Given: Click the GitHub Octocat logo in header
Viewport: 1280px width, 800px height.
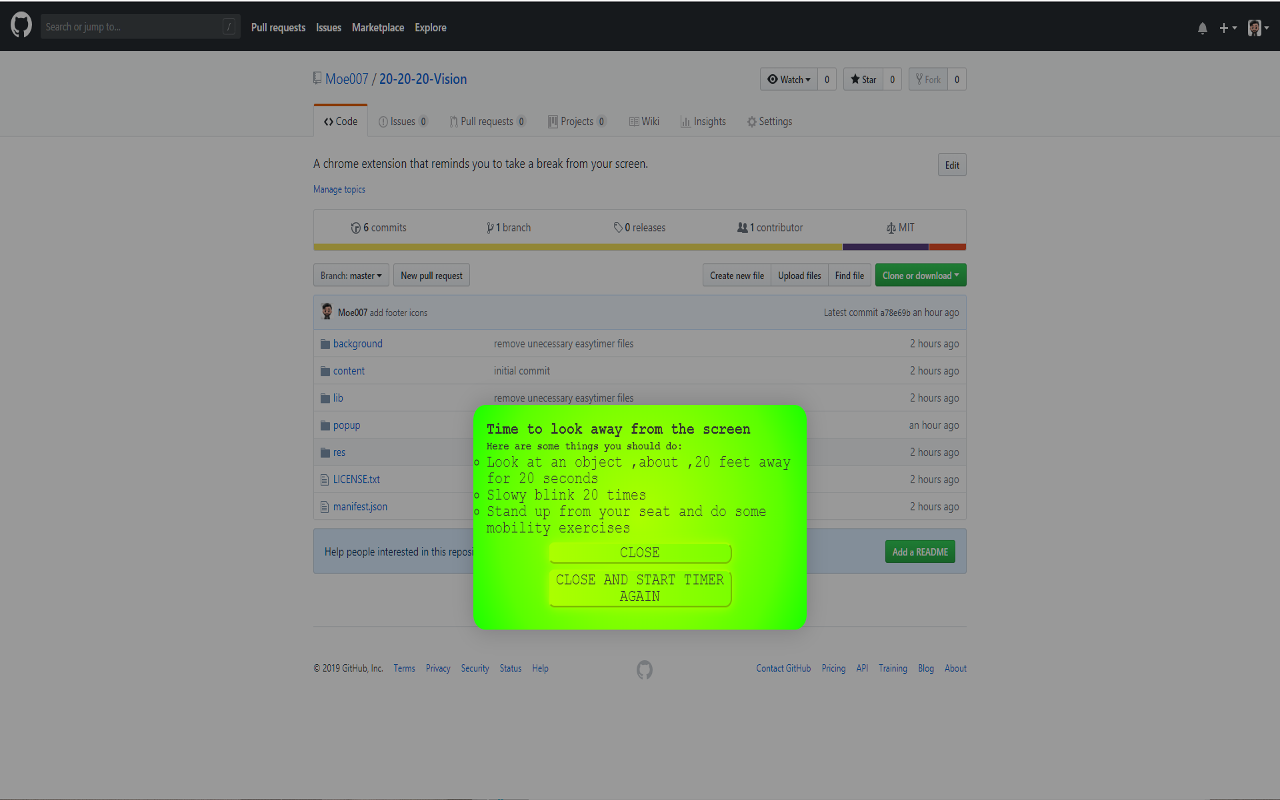Looking at the screenshot, I should pos(21,26).
